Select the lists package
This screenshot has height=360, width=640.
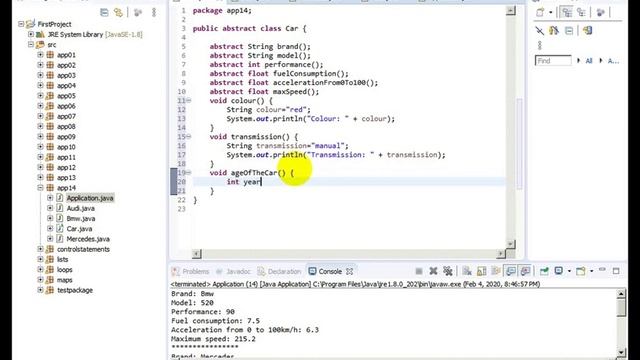[x=62, y=260]
